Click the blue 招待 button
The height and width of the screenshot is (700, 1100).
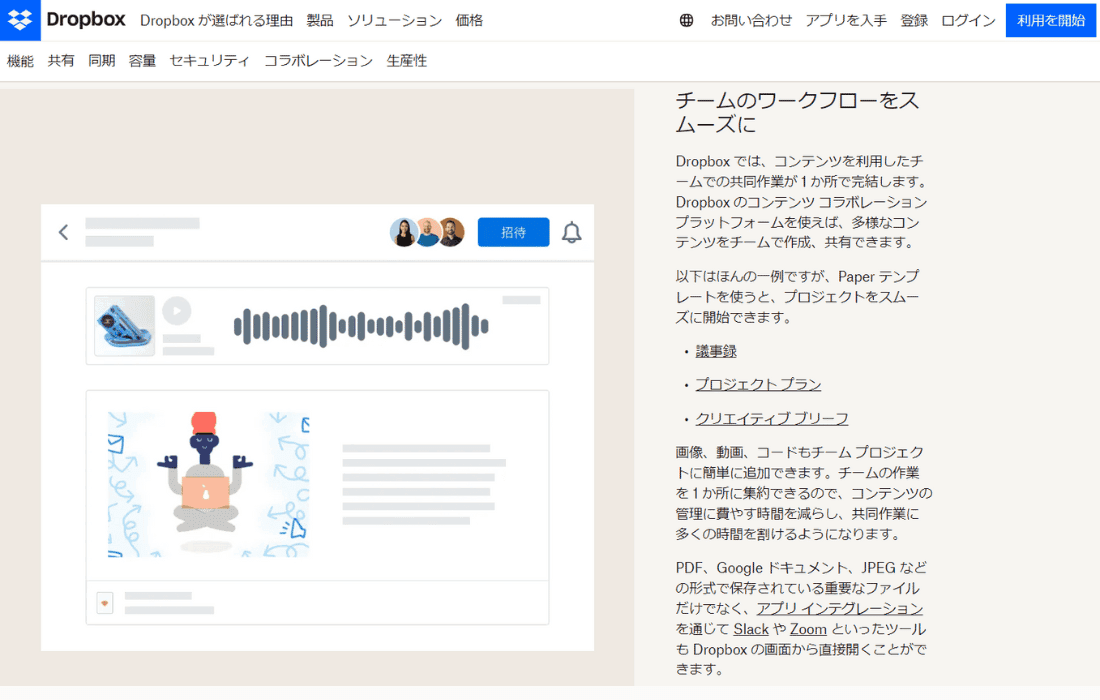click(x=514, y=232)
